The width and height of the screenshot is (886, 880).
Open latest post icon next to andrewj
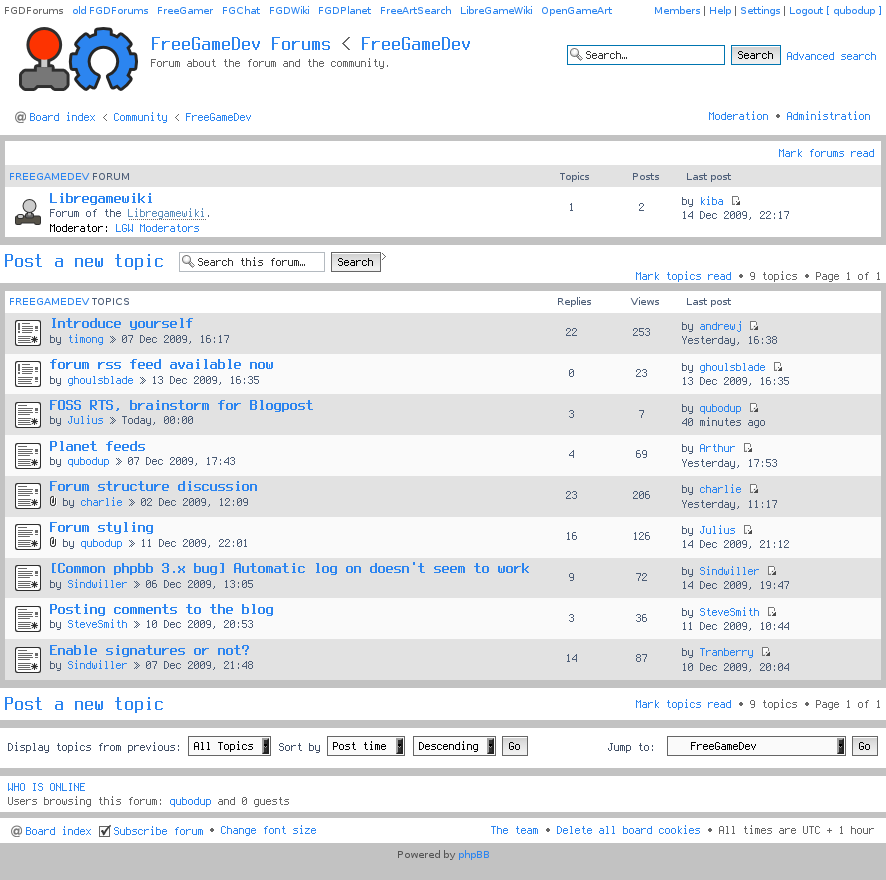coord(754,326)
